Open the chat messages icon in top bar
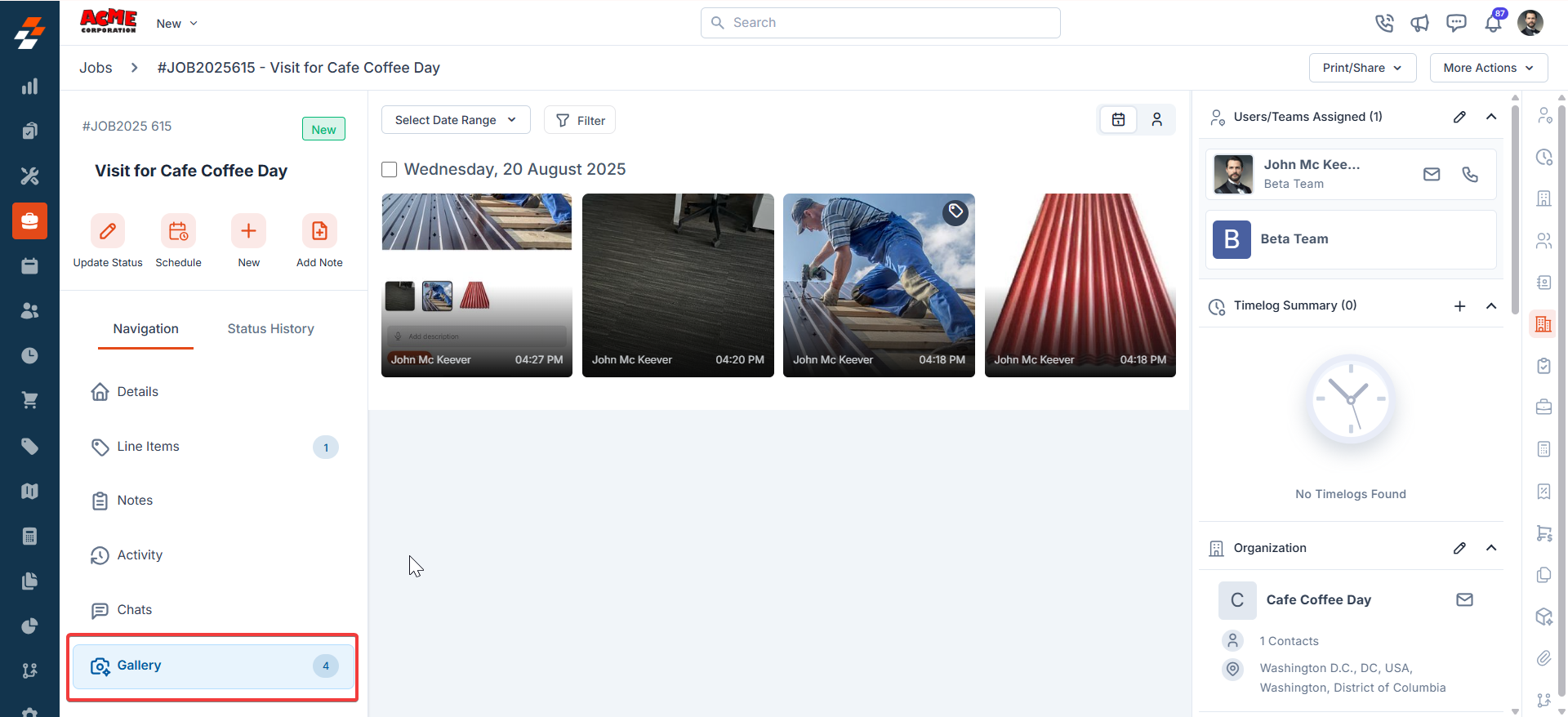 (x=1456, y=23)
